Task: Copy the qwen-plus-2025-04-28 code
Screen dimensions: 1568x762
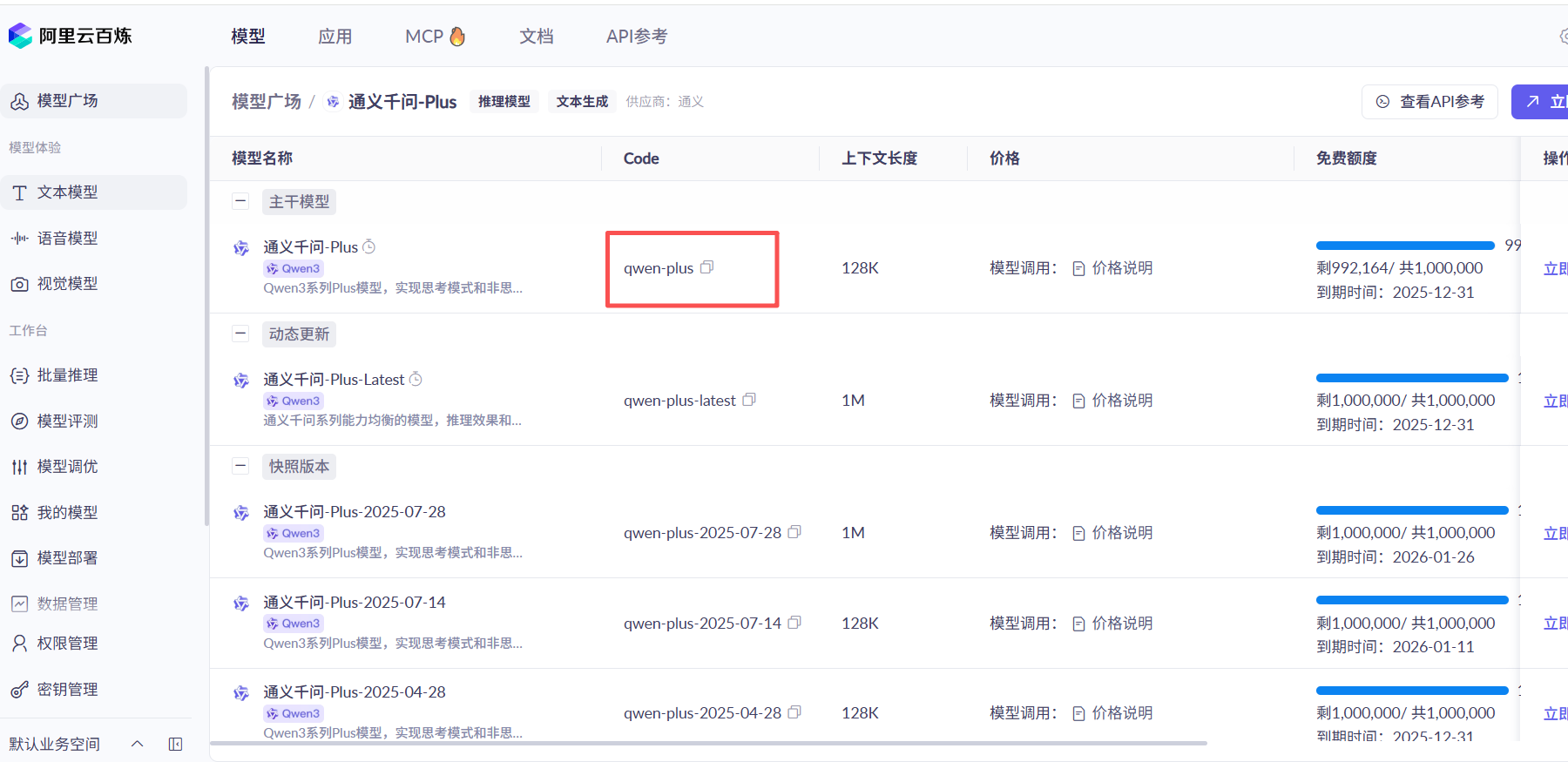Action: pos(794,712)
